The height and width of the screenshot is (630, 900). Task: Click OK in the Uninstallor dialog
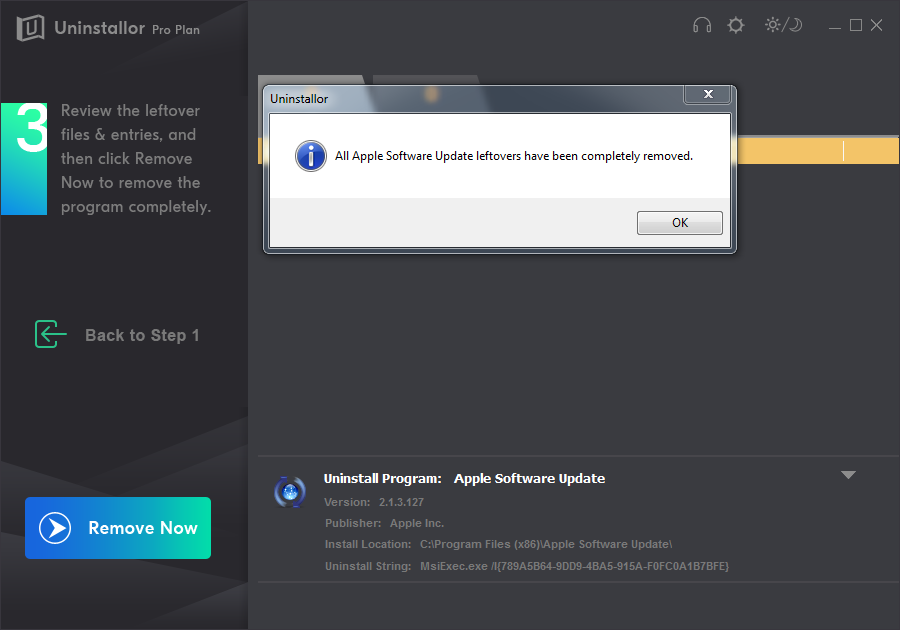tap(680, 223)
